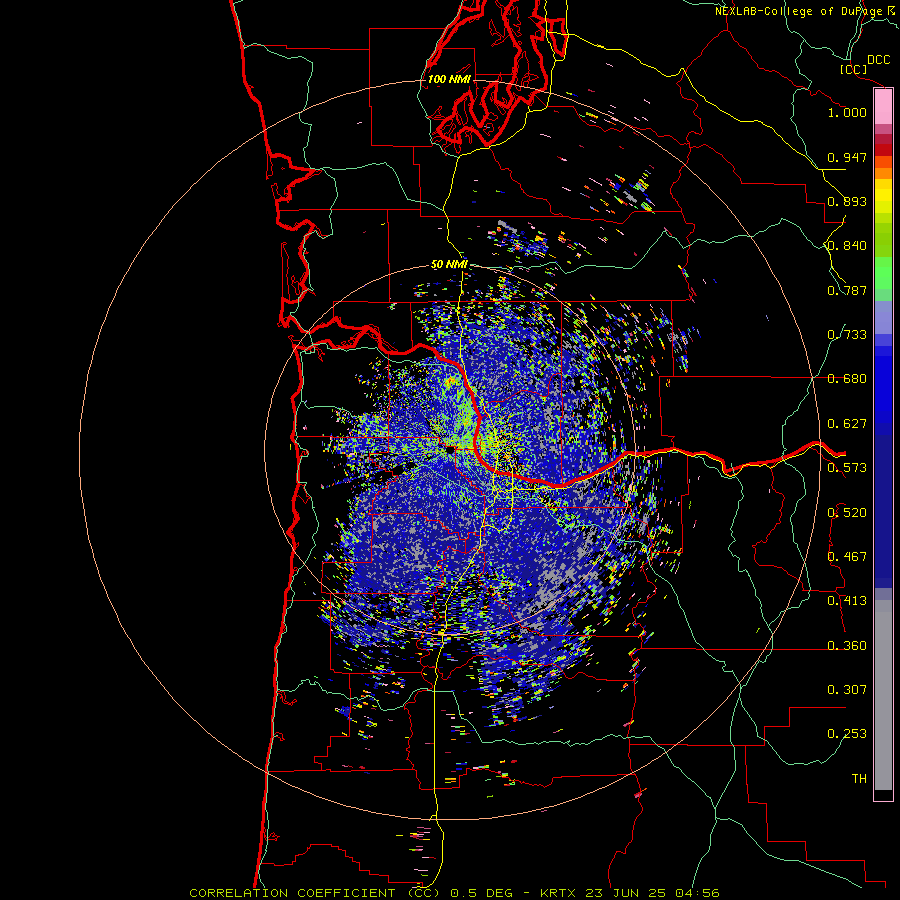
Task: Select the 0.840 scale value
Action: (847, 246)
